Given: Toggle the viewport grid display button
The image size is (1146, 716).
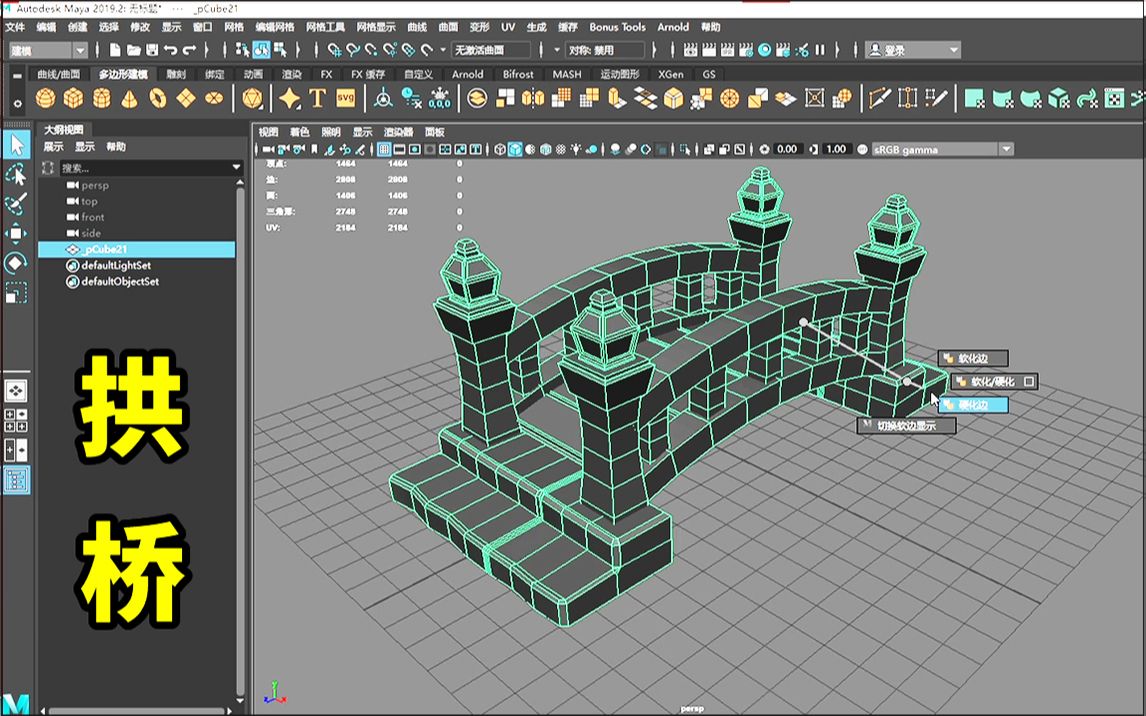Looking at the screenshot, I should pyautogui.click(x=383, y=149).
